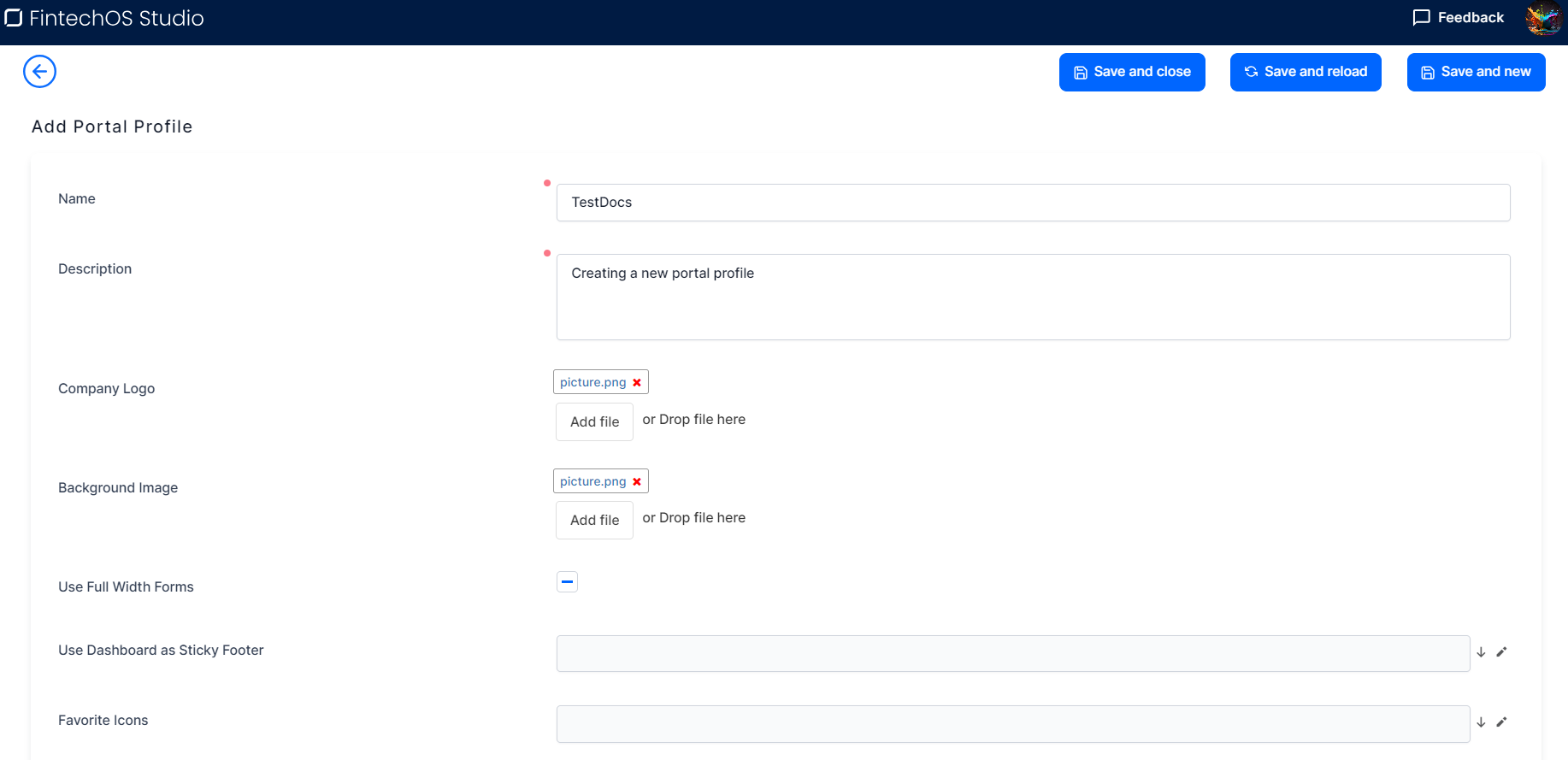Click pencil icon for Favorite Icons
Image resolution: width=1568 pixels, height=760 pixels.
point(1501,722)
